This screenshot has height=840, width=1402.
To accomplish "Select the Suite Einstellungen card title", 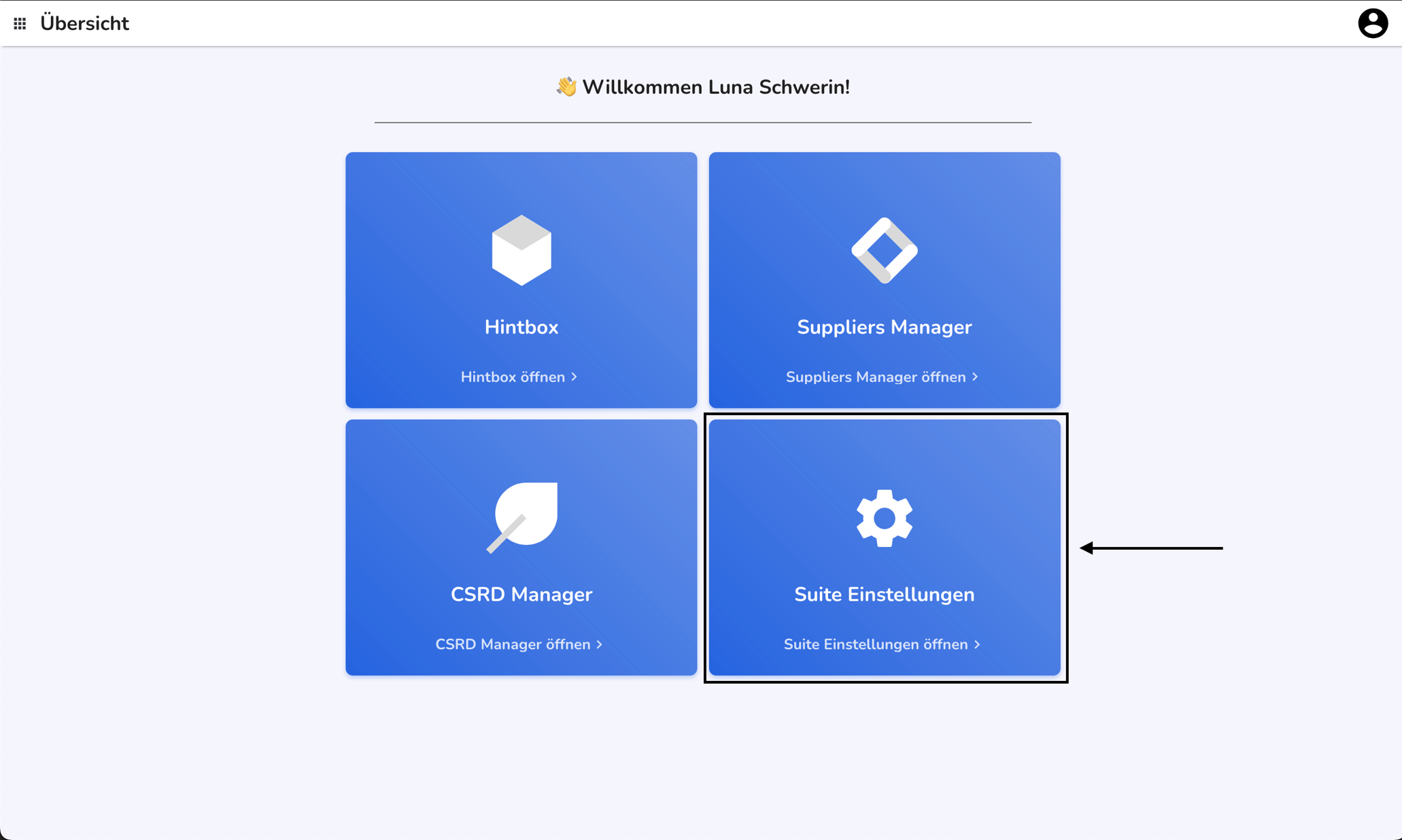I will 884,594.
